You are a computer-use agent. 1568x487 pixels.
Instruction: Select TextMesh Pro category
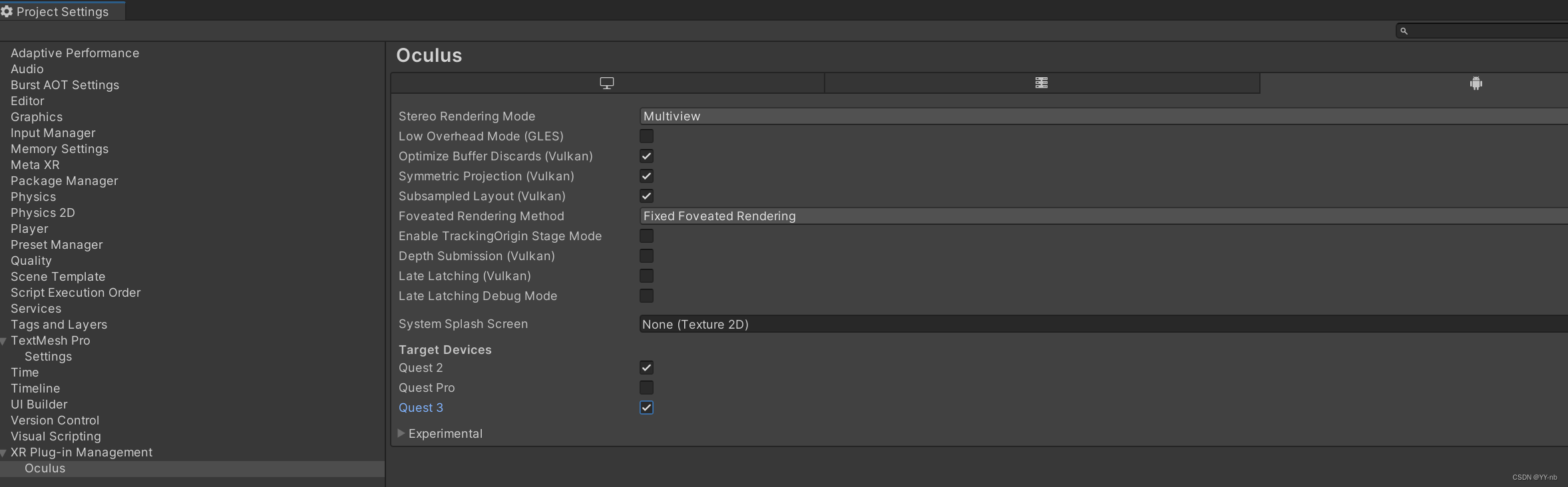pos(50,341)
